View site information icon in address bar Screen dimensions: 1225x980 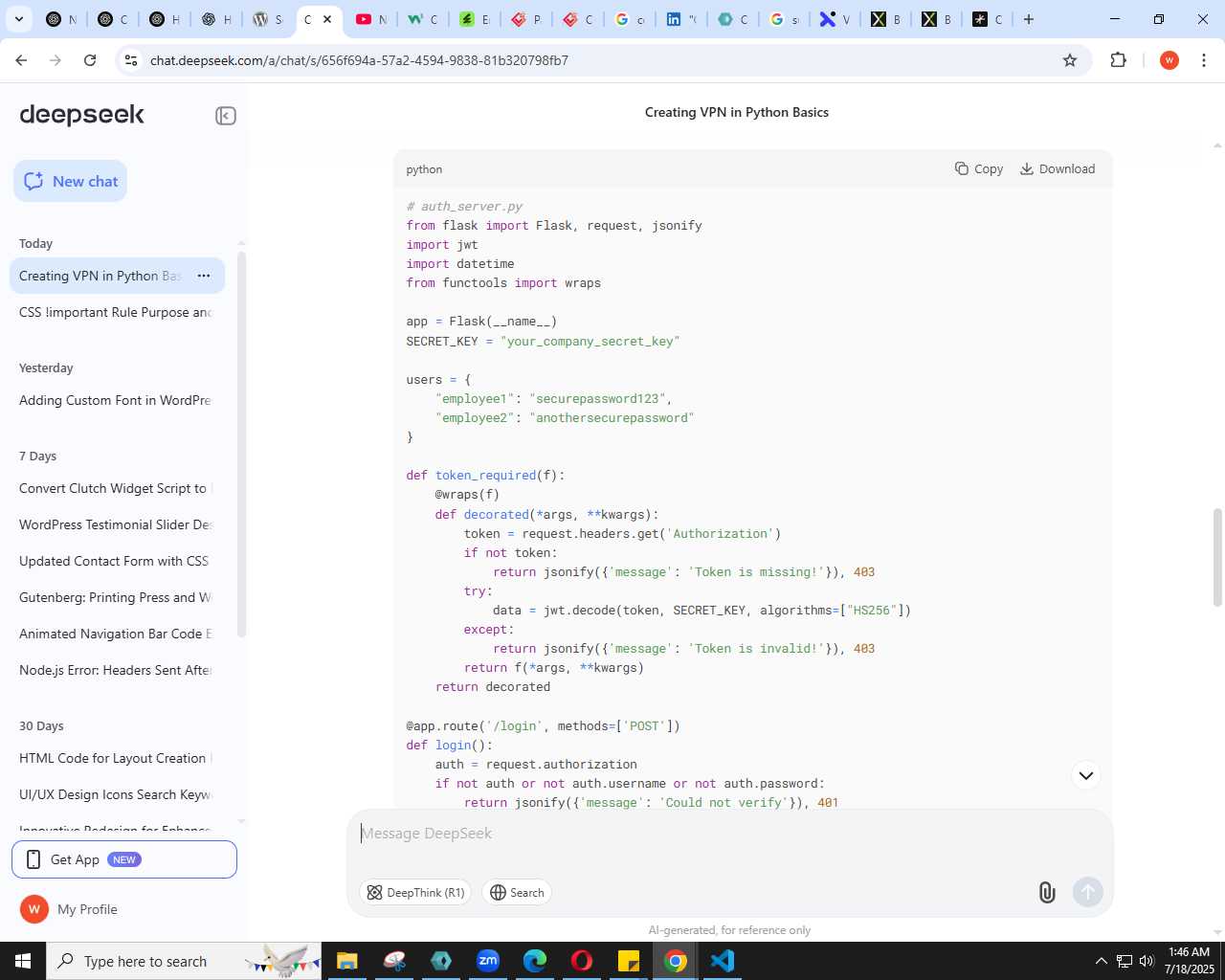(x=131, y=60)
